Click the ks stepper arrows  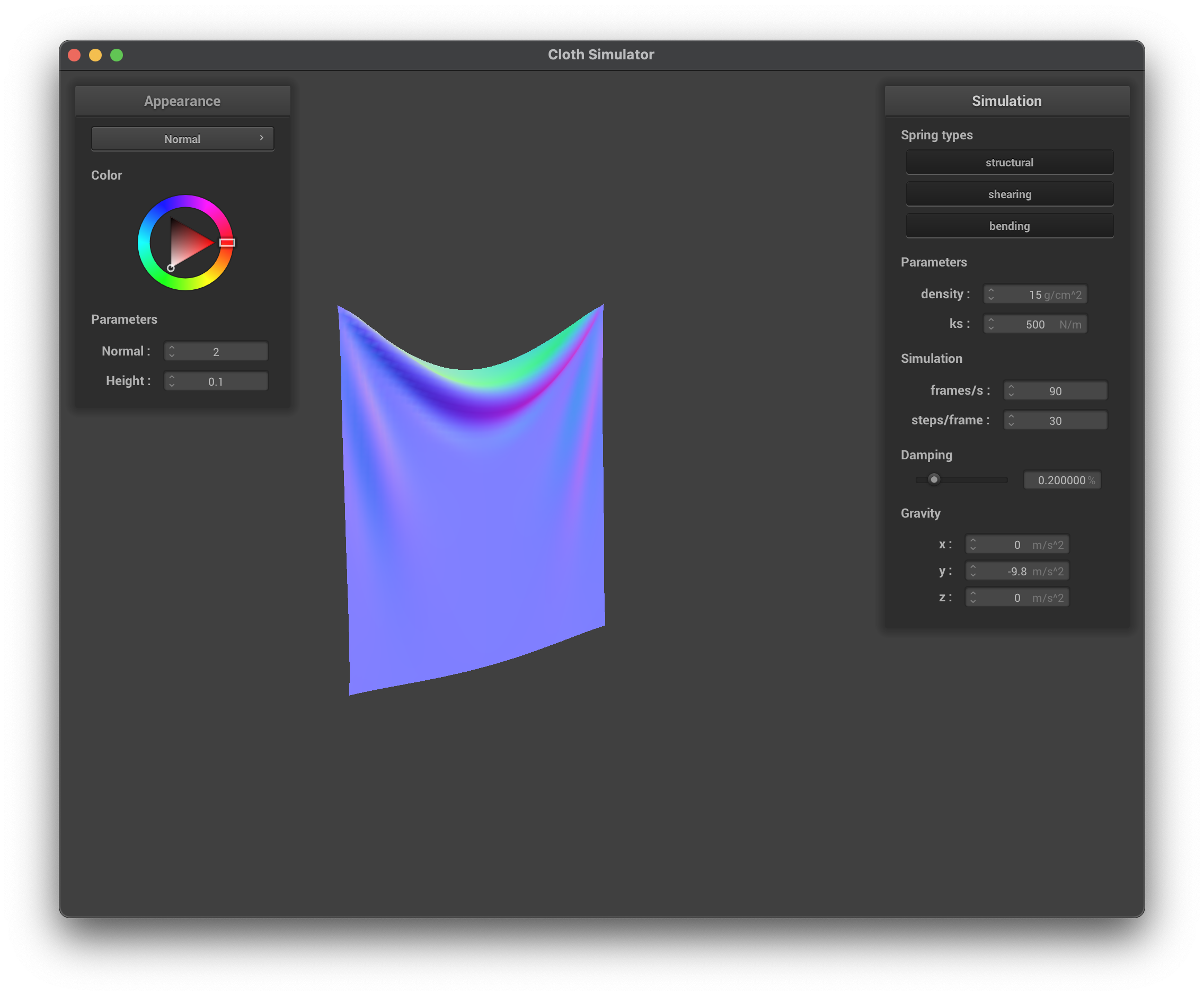point(991,324)
